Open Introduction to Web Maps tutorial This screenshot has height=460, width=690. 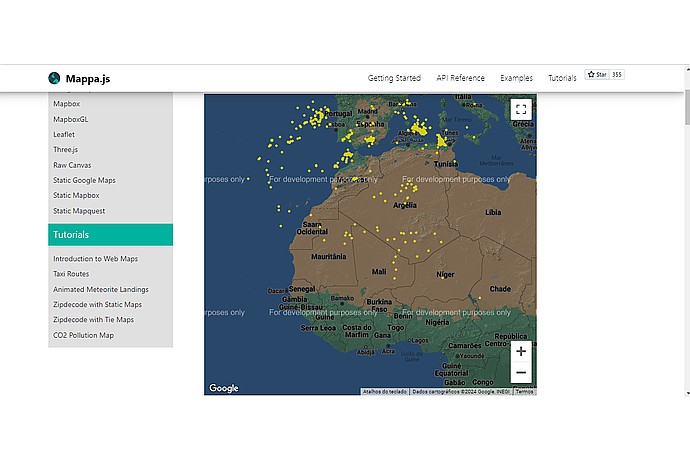(x=95, y=259)
